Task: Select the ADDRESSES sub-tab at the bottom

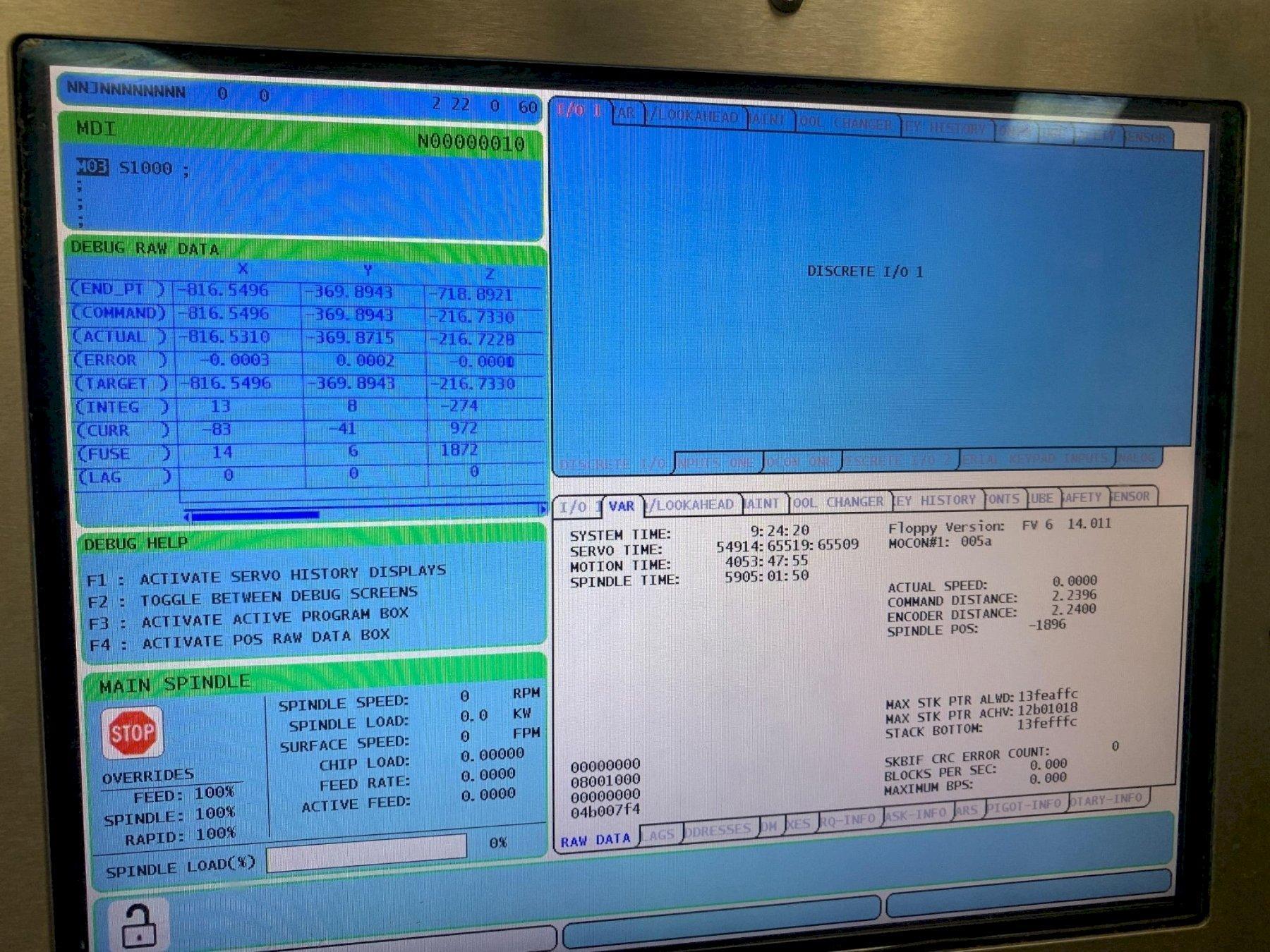Action: [718, 830]
